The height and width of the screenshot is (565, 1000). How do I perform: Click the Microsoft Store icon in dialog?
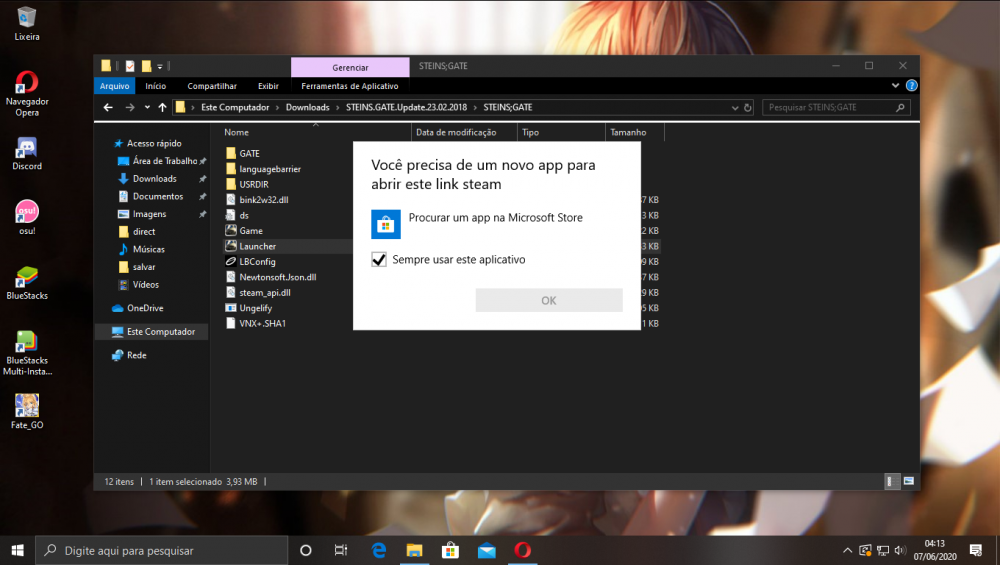click(x=386, y=224)
